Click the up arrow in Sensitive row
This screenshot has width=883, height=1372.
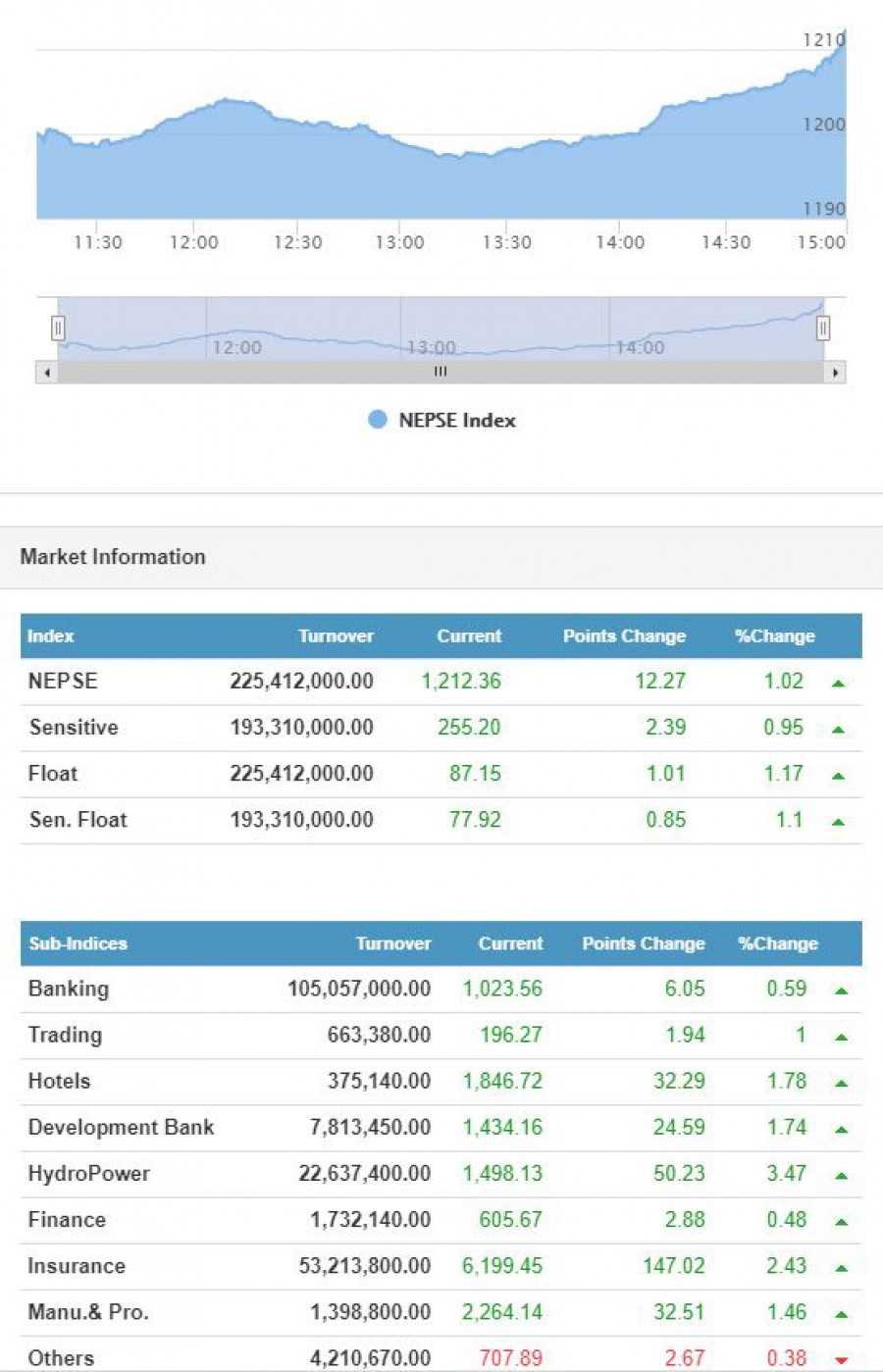coord(838,729)
